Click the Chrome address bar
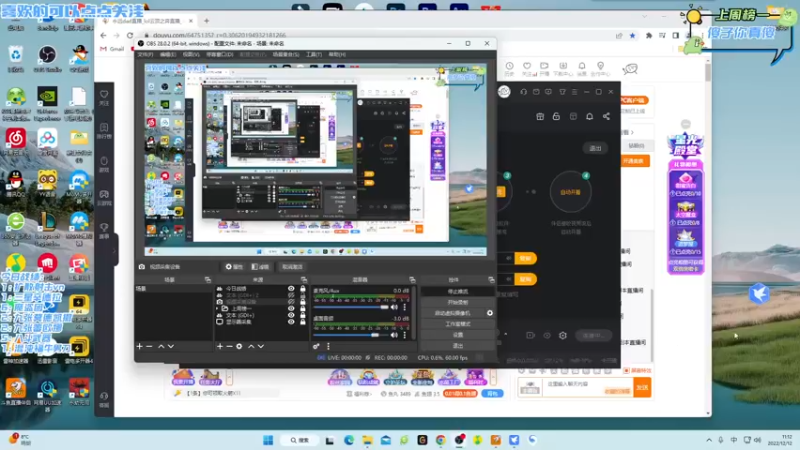The height and width of the screenshot is (450, 800). (378, 35)
